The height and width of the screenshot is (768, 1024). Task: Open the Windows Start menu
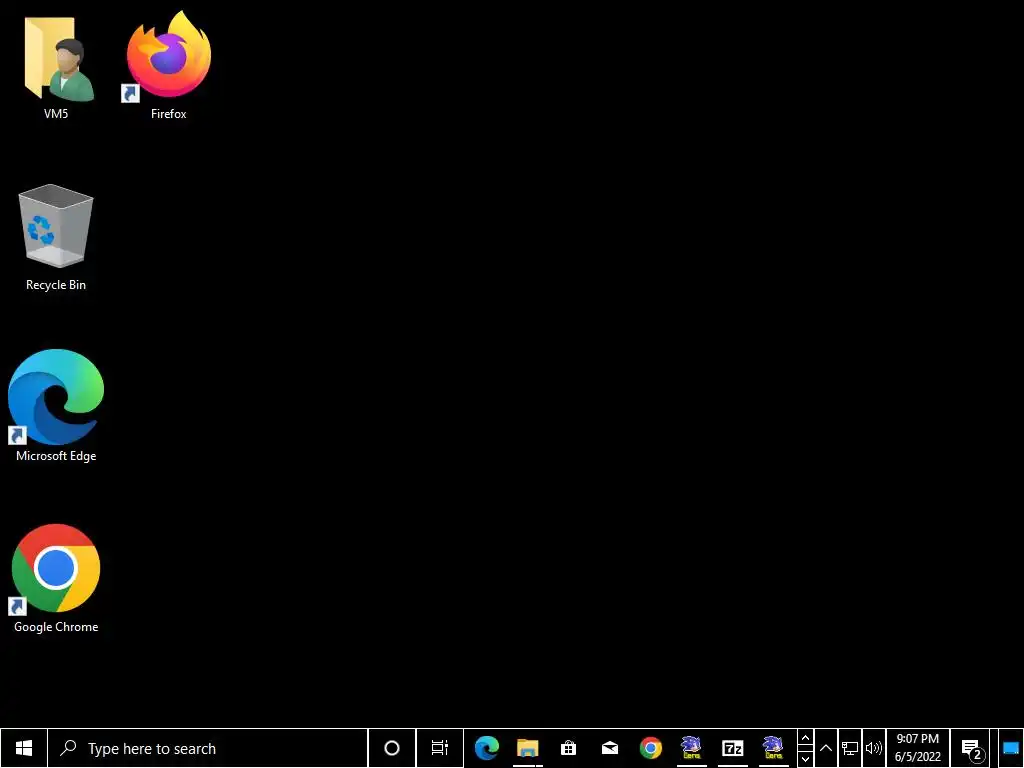[24, 748]
